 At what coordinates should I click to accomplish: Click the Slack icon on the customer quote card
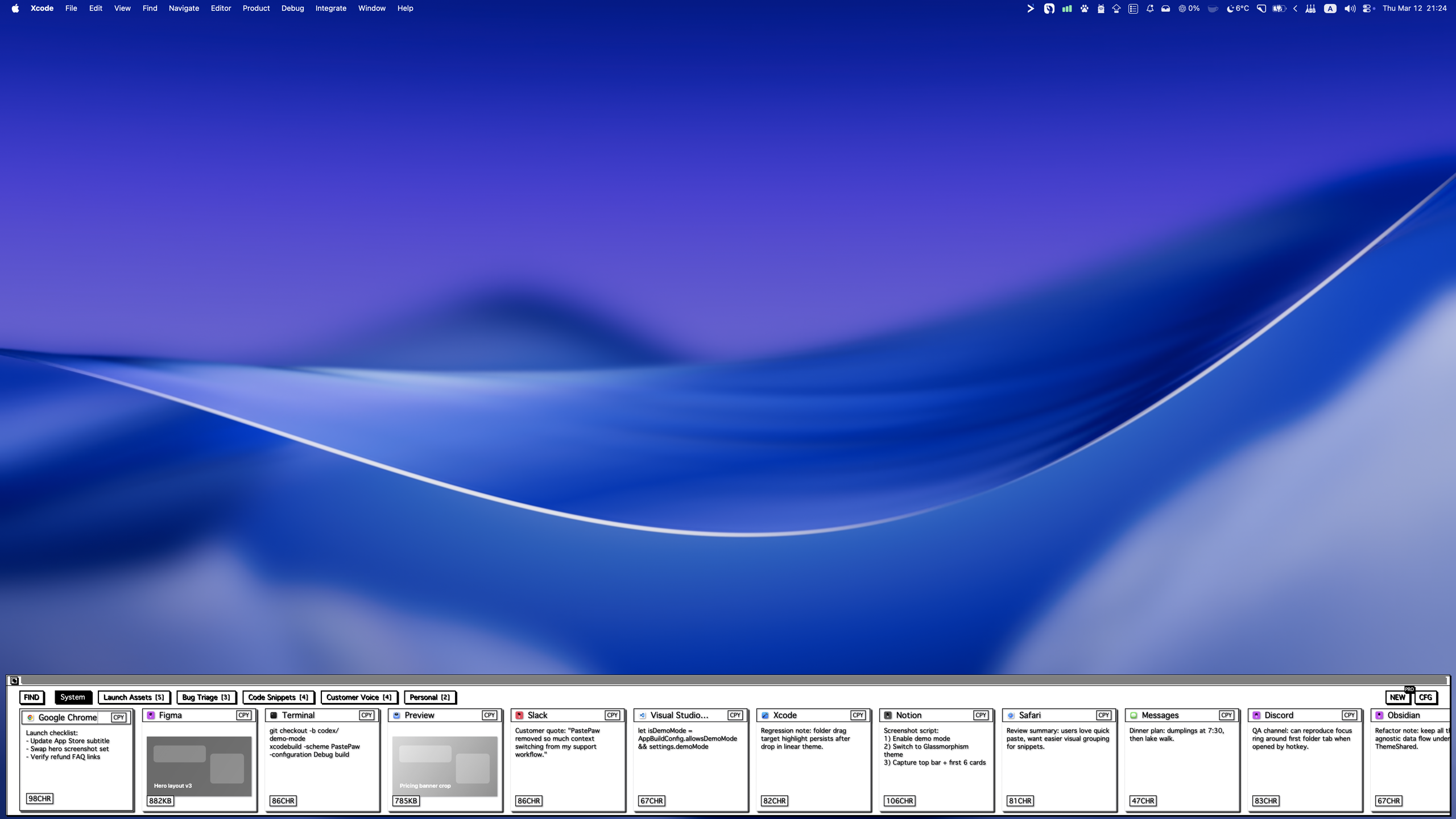519,715
